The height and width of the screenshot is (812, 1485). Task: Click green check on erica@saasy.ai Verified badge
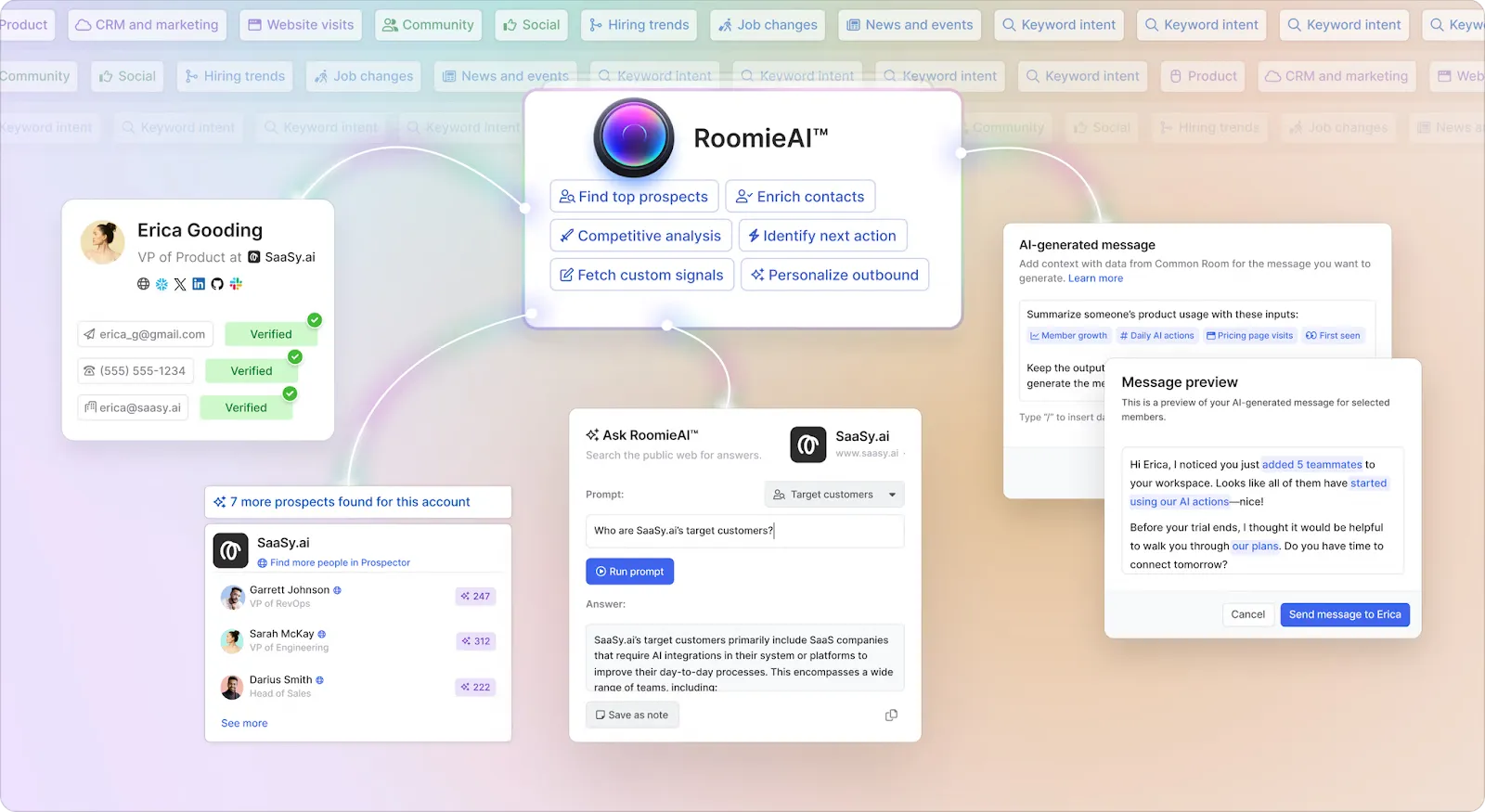point(290,393)
